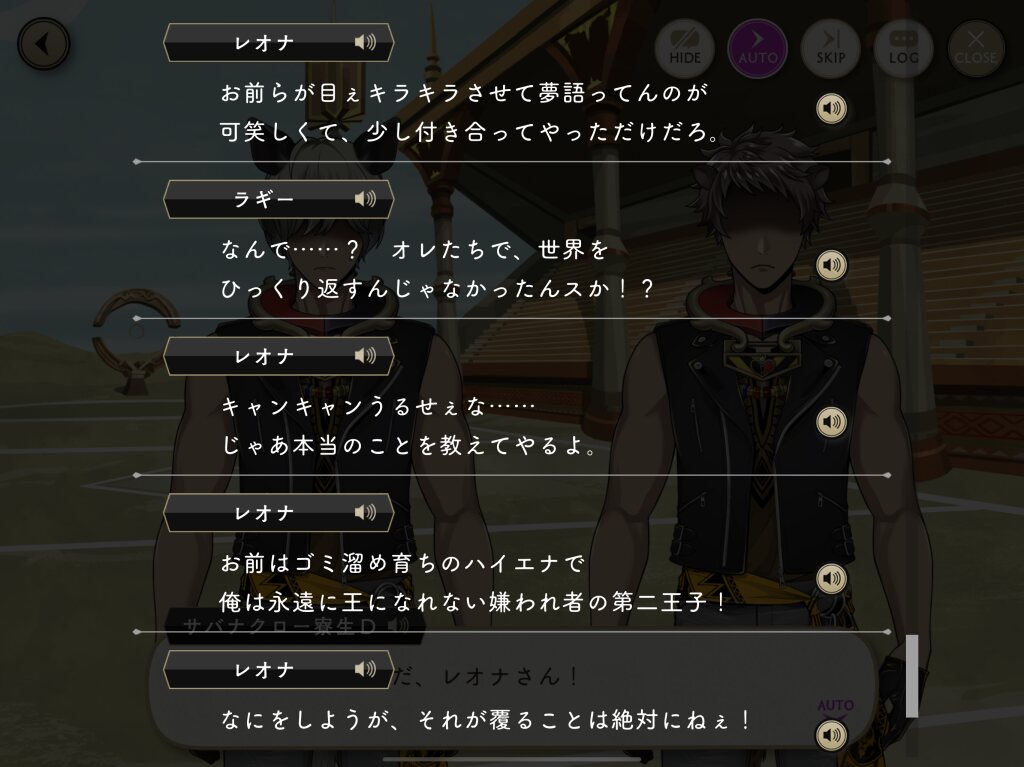1024x767 pixels.
Task: Close the log with CLOSE button
Action: pyautogui.click(x=976, y=49)
